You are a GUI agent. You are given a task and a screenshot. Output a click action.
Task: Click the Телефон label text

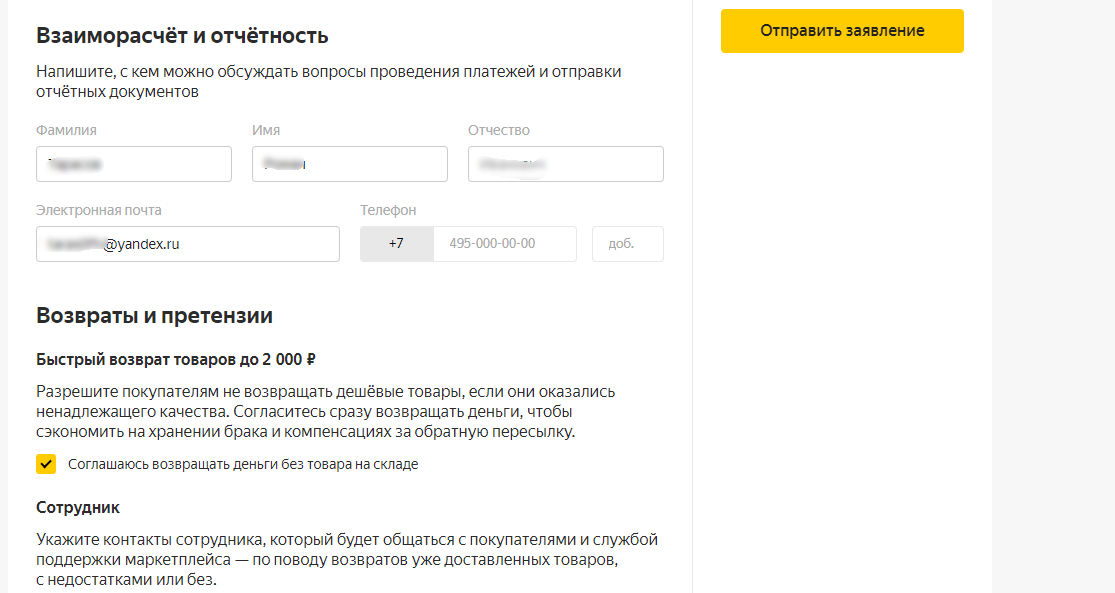388,210
